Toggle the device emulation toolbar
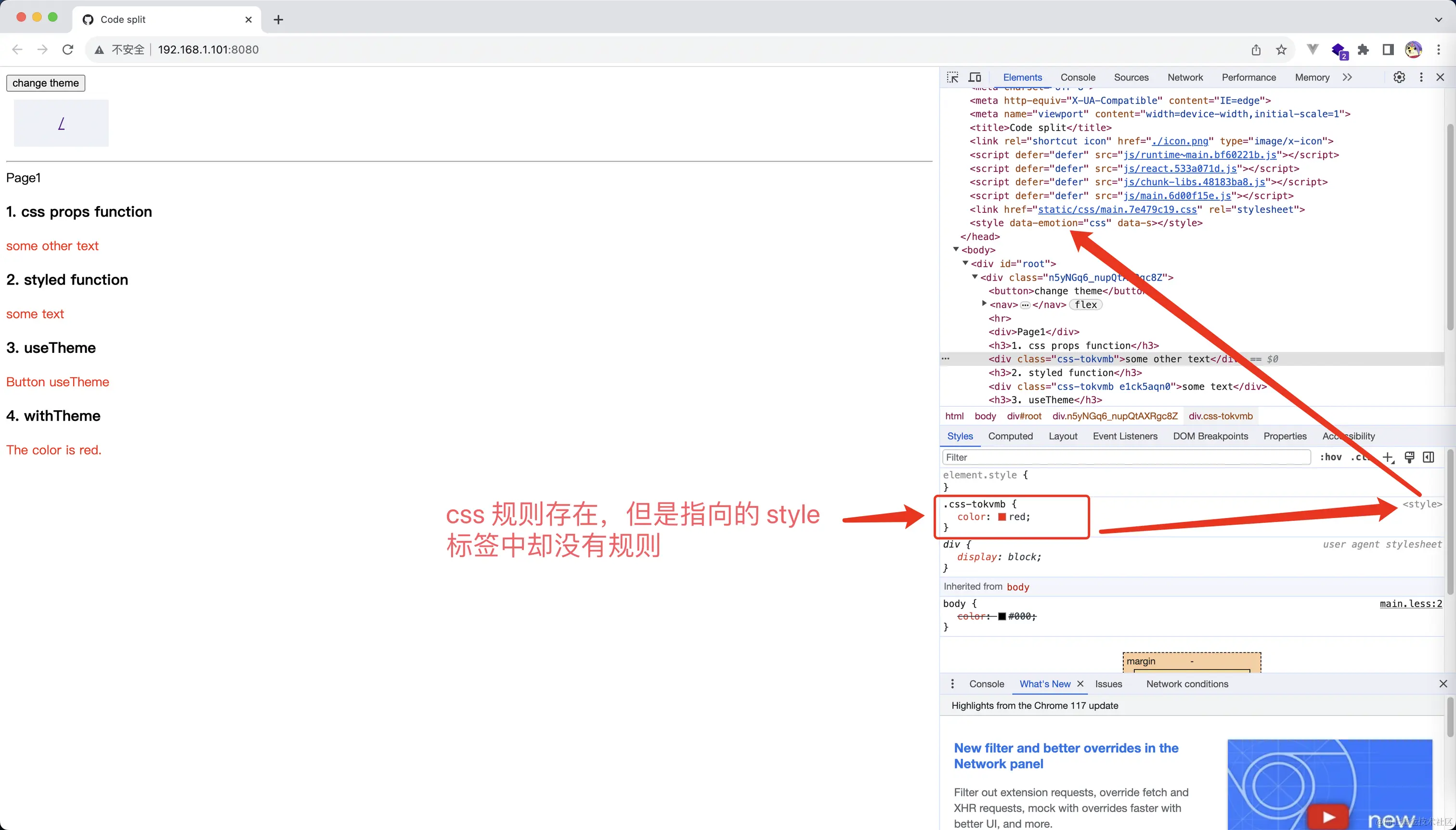 975,77
